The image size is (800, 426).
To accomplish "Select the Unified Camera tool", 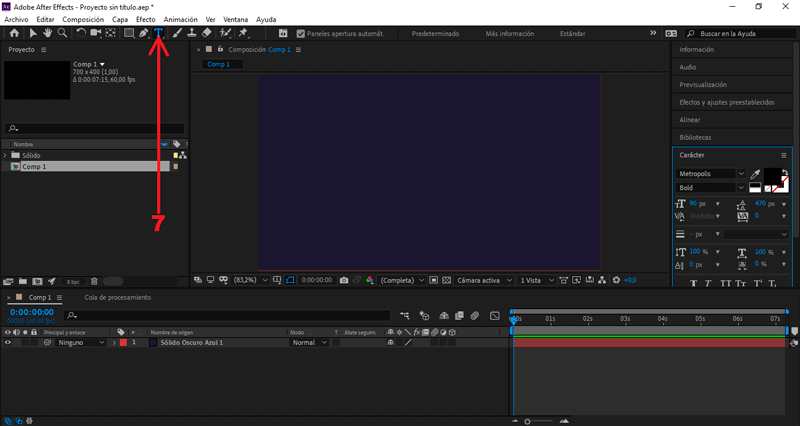I will 95,33.
